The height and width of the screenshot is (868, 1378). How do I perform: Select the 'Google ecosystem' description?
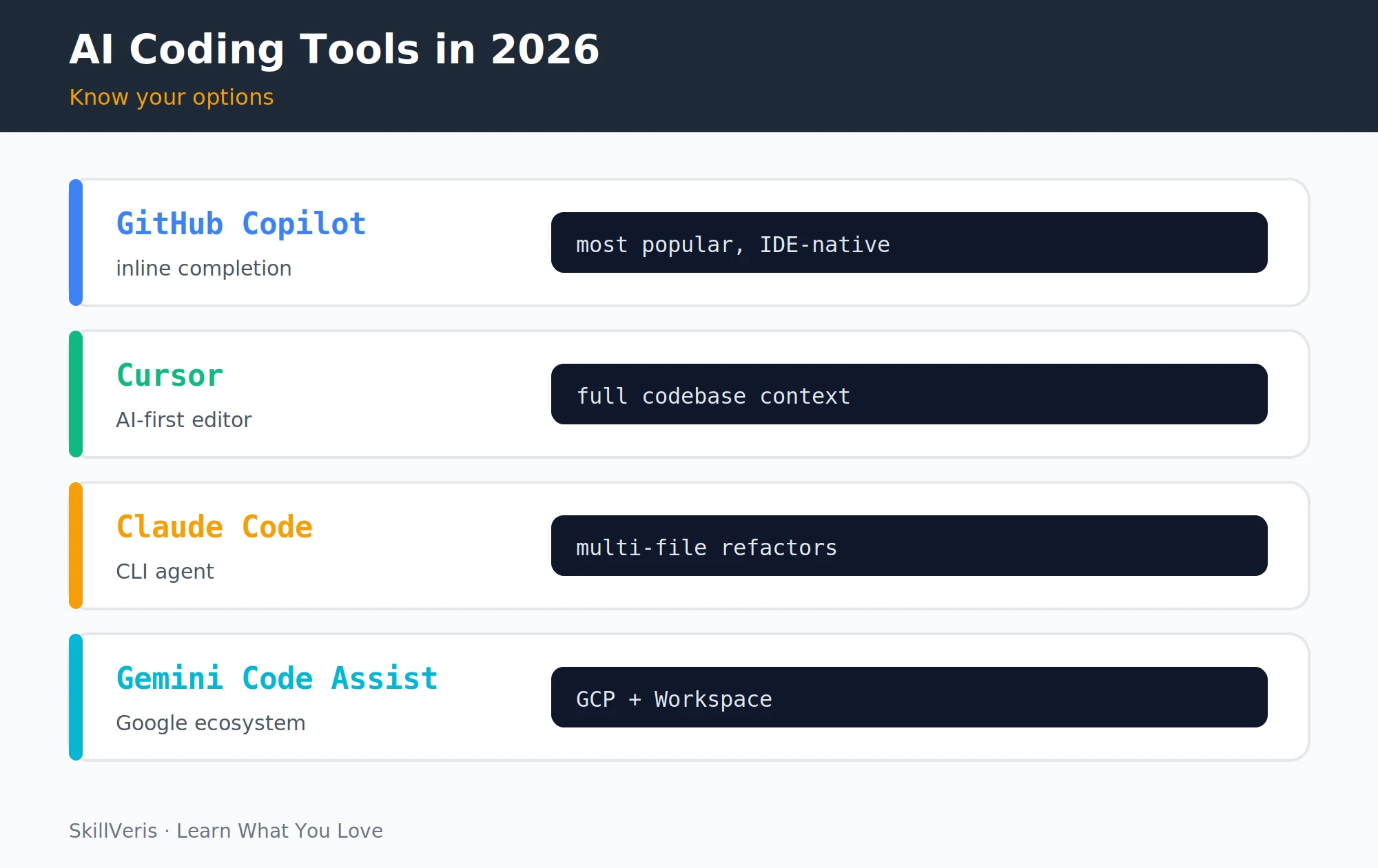211,723
